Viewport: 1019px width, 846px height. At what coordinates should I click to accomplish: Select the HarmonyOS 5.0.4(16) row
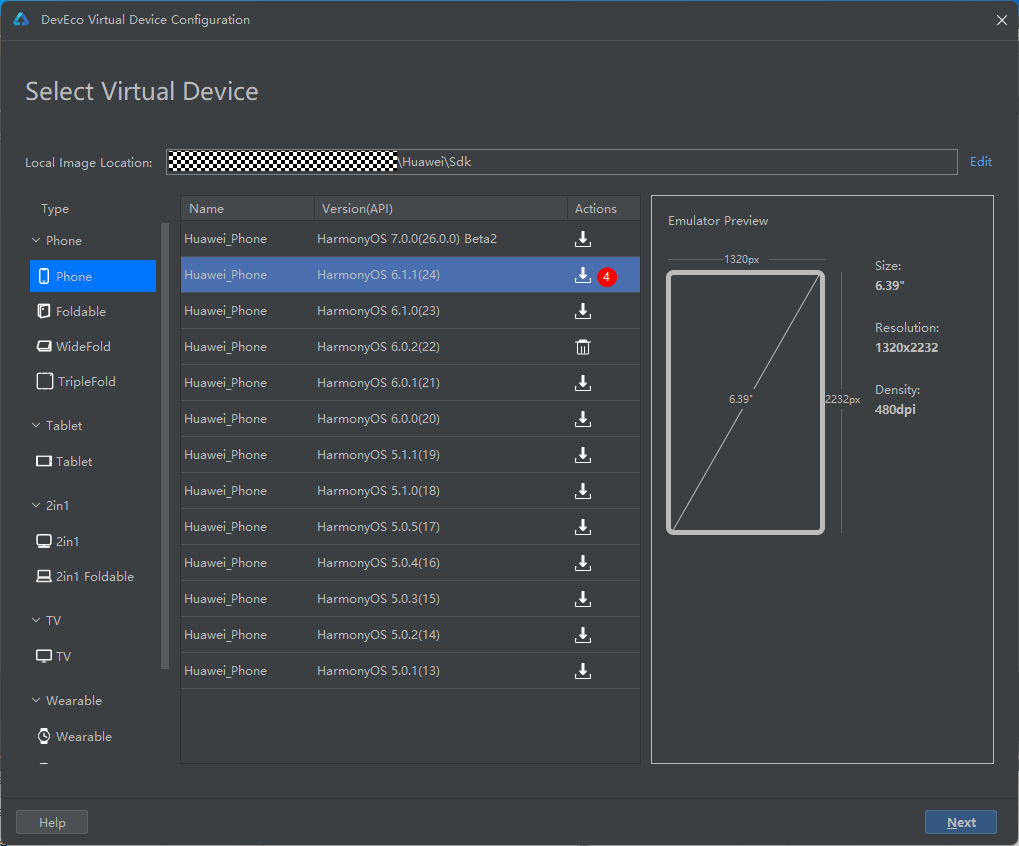tap(410, 563)
